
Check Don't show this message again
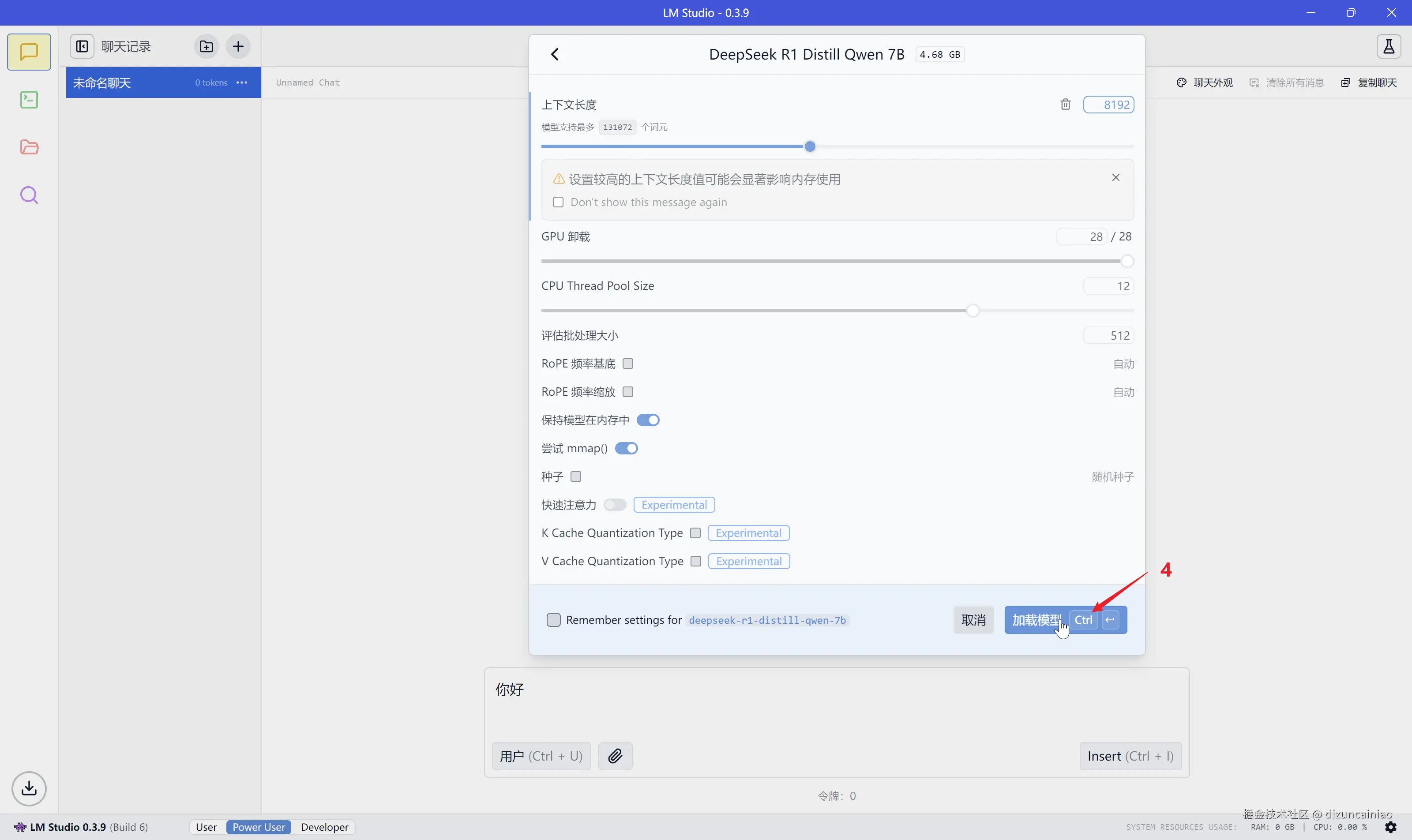(558, 202)
